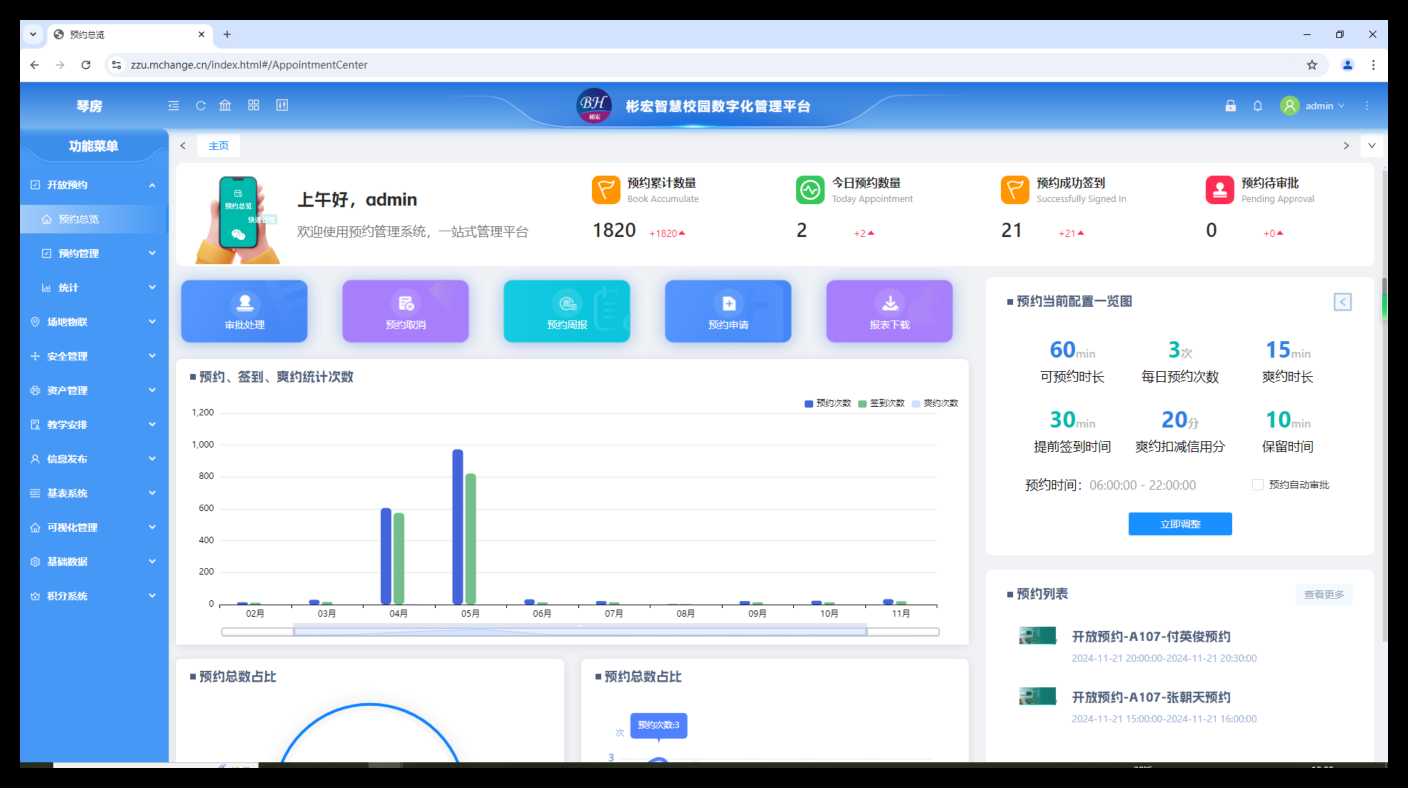Toggle the 预约次数 legend series
1408x788 pixels.
point(828,403)
